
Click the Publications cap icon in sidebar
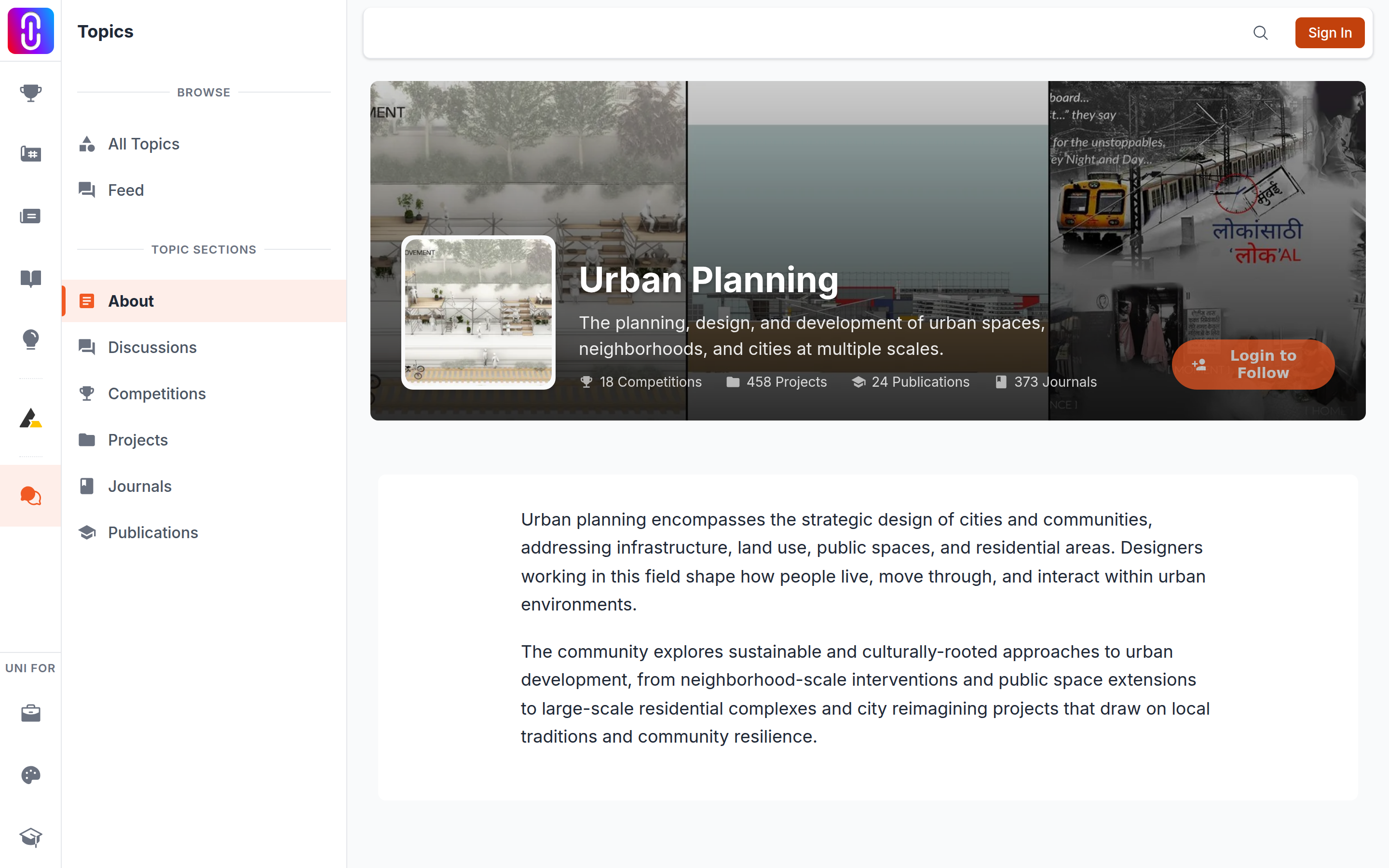click(87, 533)
